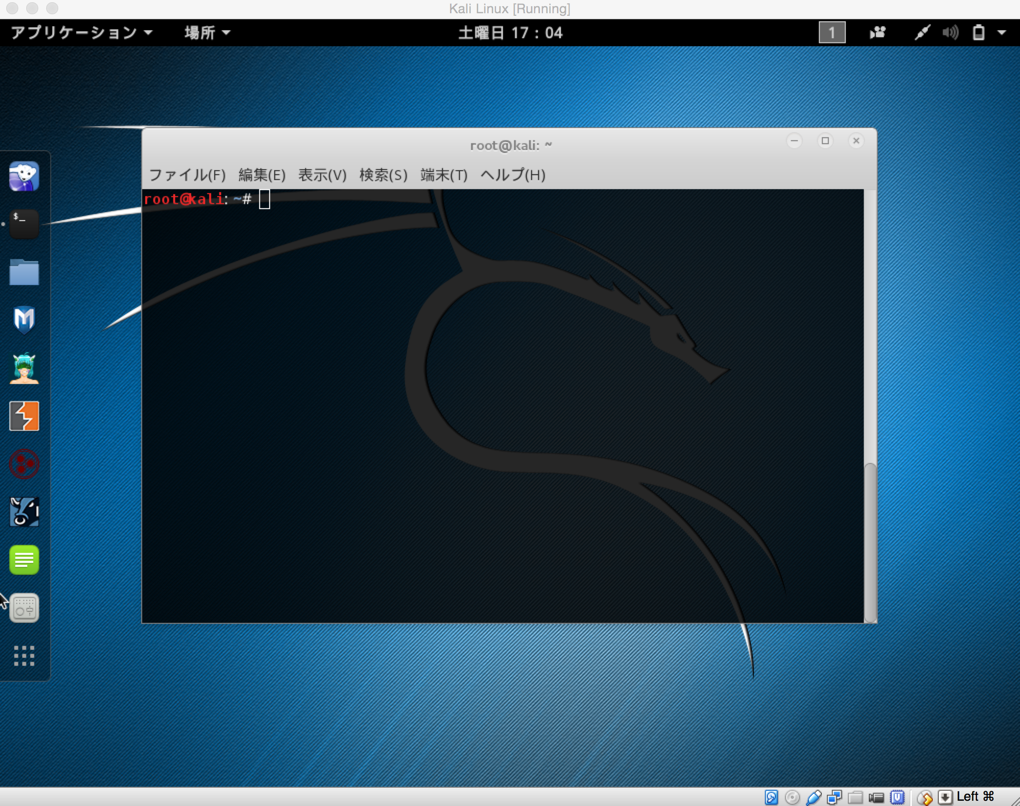Open the green notes app in dock

coord(24,560)
